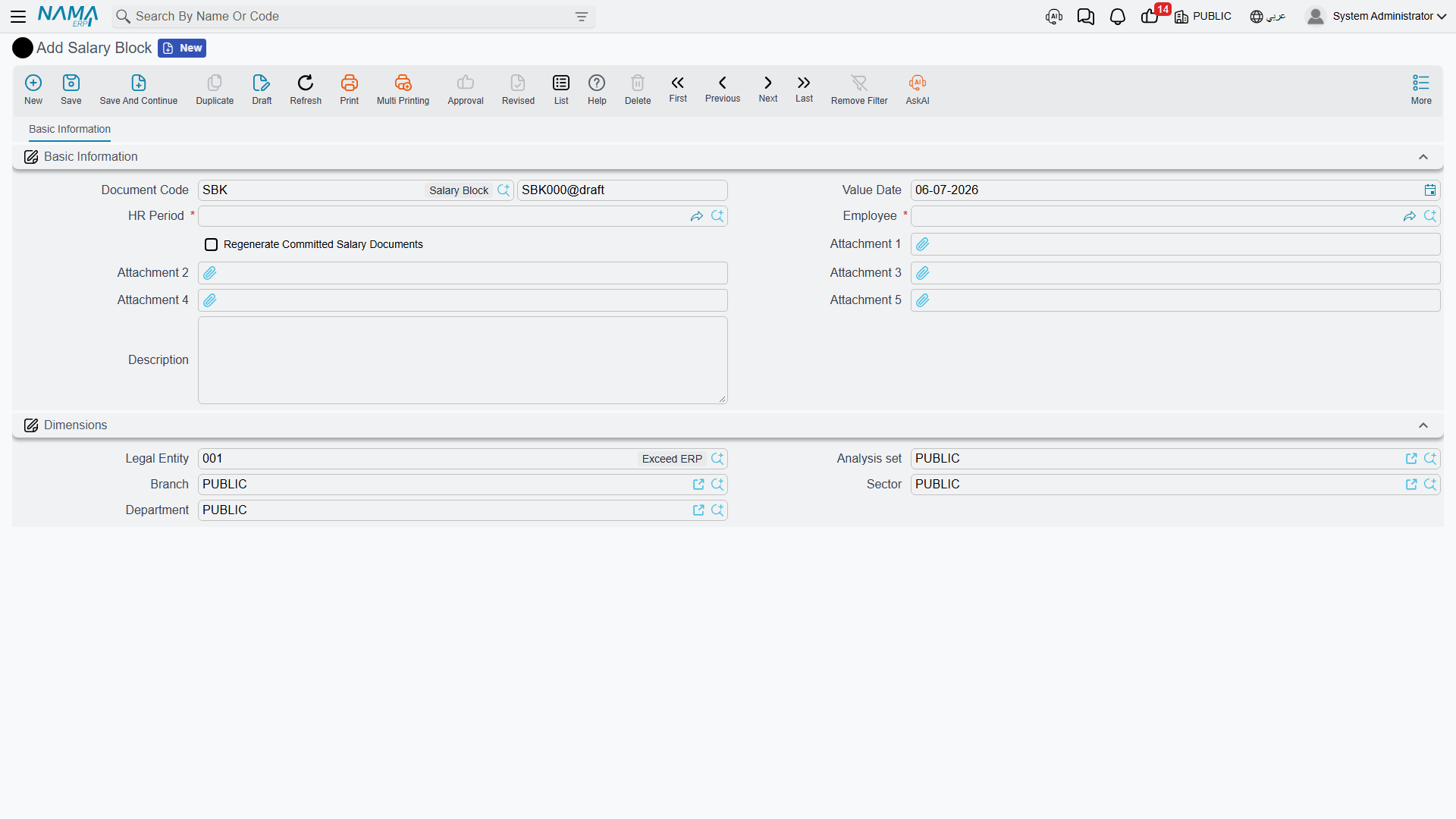Click the Save And Continue toolbar icon
This screenshot has width=1456, height=819.
pos(138,83)
